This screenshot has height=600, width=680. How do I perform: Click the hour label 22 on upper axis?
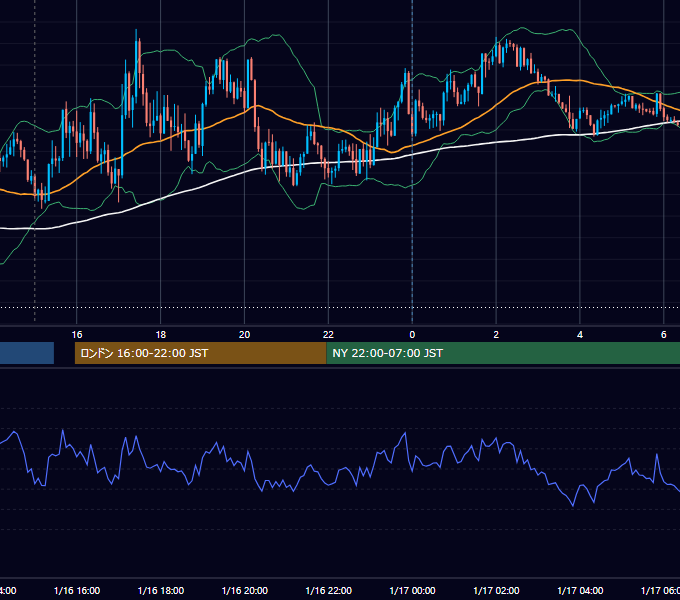tap(328, 335)
